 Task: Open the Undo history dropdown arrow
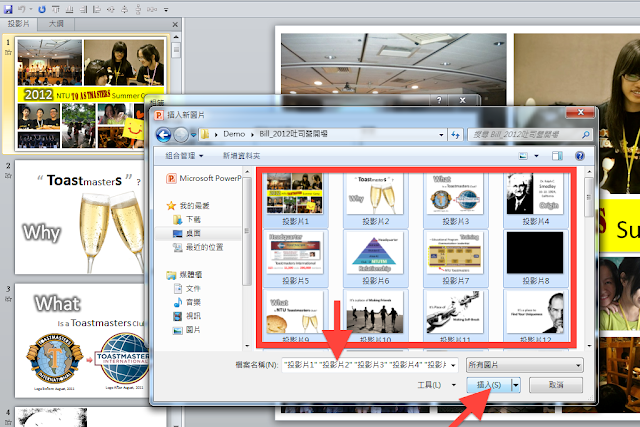[31, 9]
